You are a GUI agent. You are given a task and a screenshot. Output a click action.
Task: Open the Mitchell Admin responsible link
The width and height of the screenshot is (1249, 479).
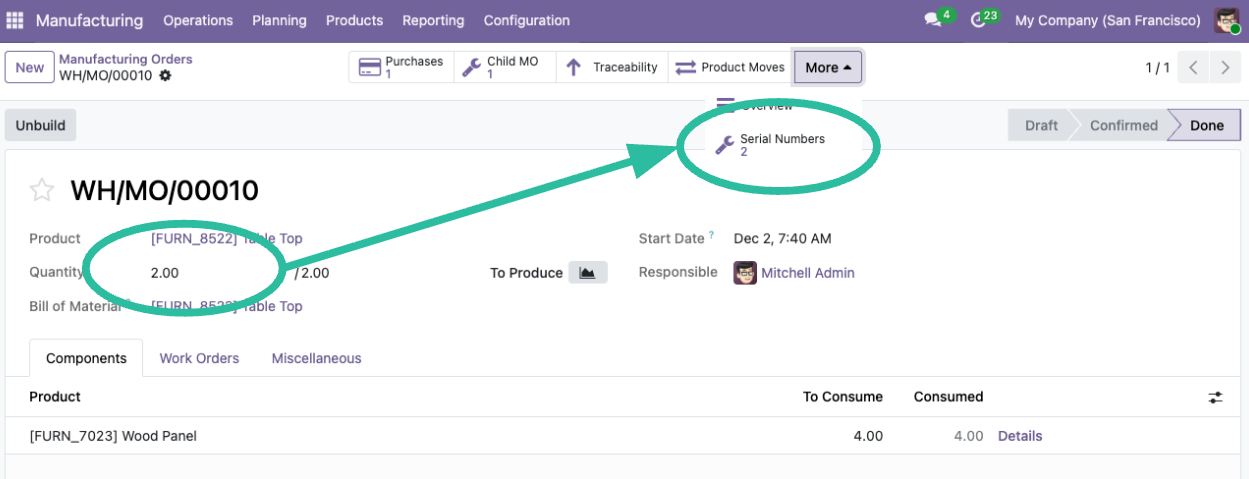808,273
